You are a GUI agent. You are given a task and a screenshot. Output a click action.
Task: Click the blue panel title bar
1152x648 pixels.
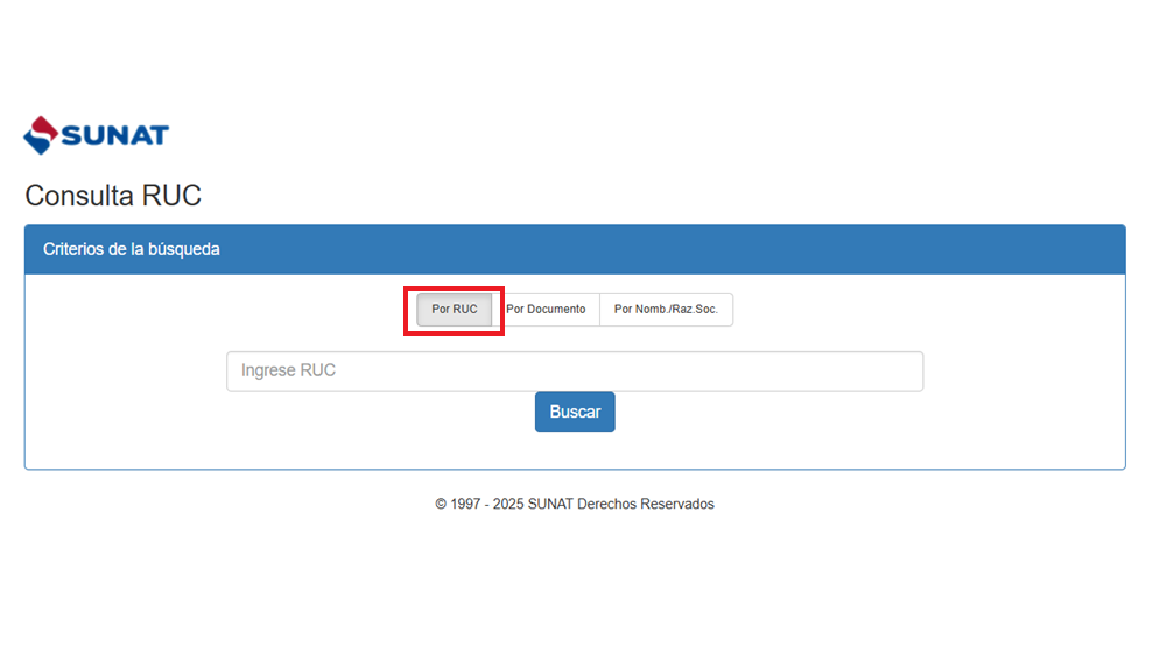[574, 249]
